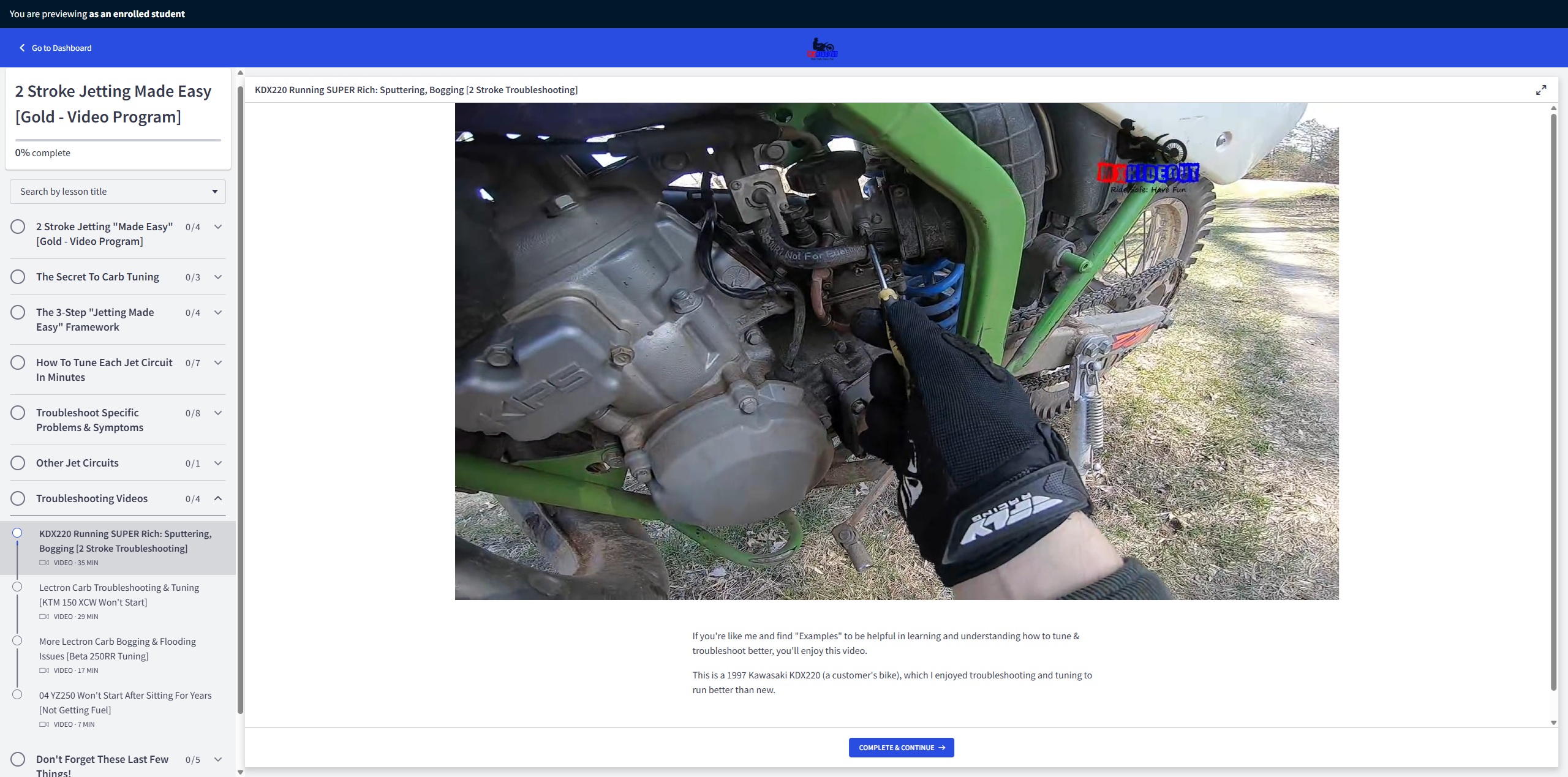
Task: Expand lesson to fullscreen with arrows icon
Action: [x=1541, y=90]
